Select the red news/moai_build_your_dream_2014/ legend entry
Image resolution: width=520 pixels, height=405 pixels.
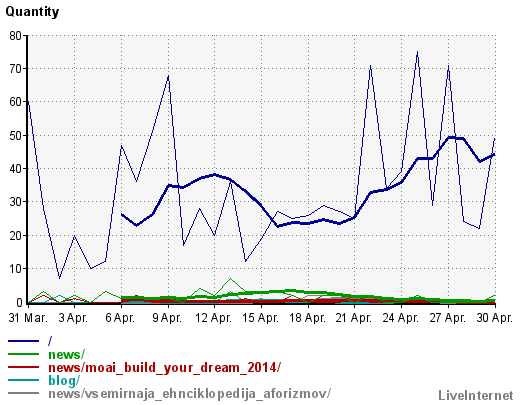point(165,367)
